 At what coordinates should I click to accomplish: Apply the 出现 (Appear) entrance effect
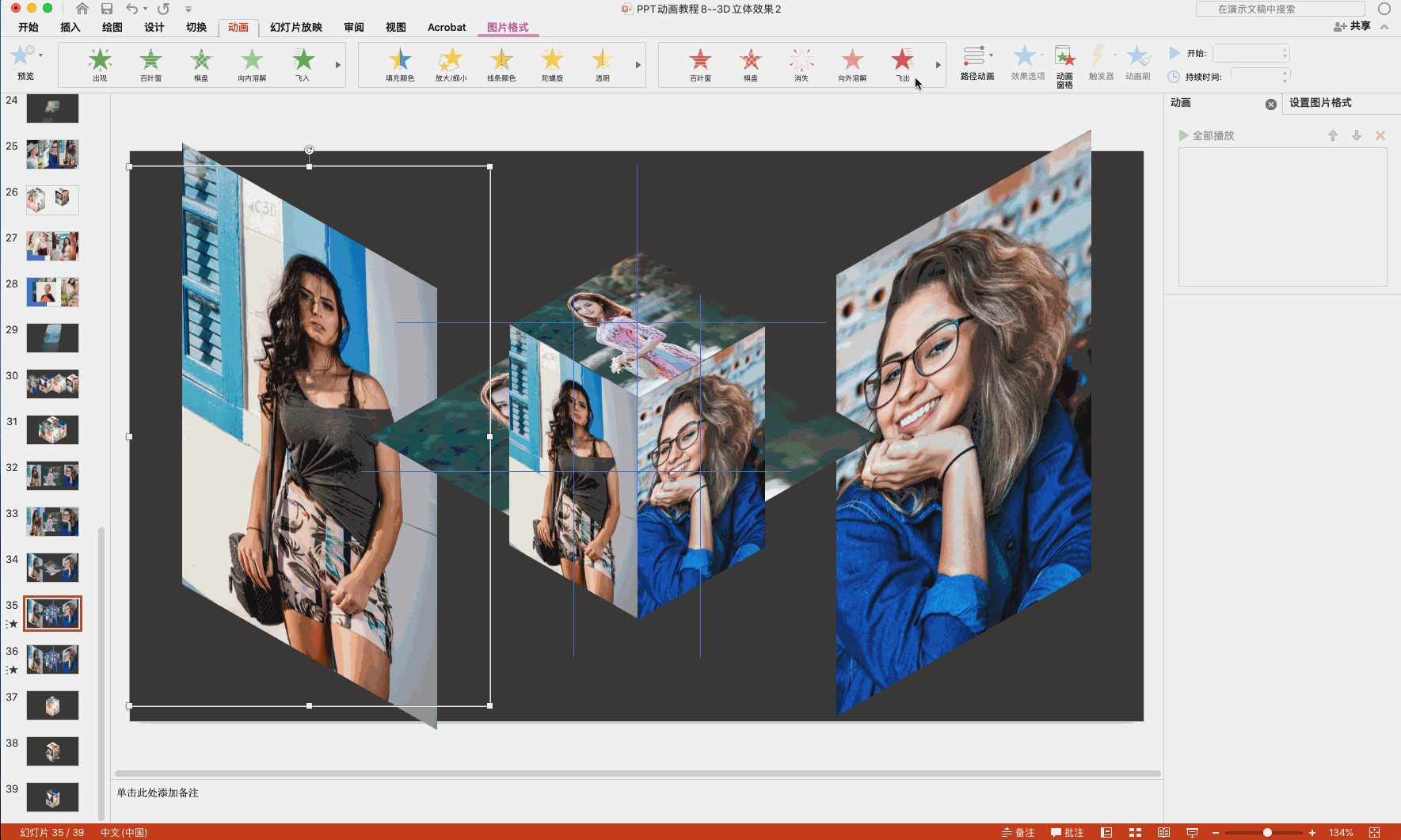click(x=100, y=63)
